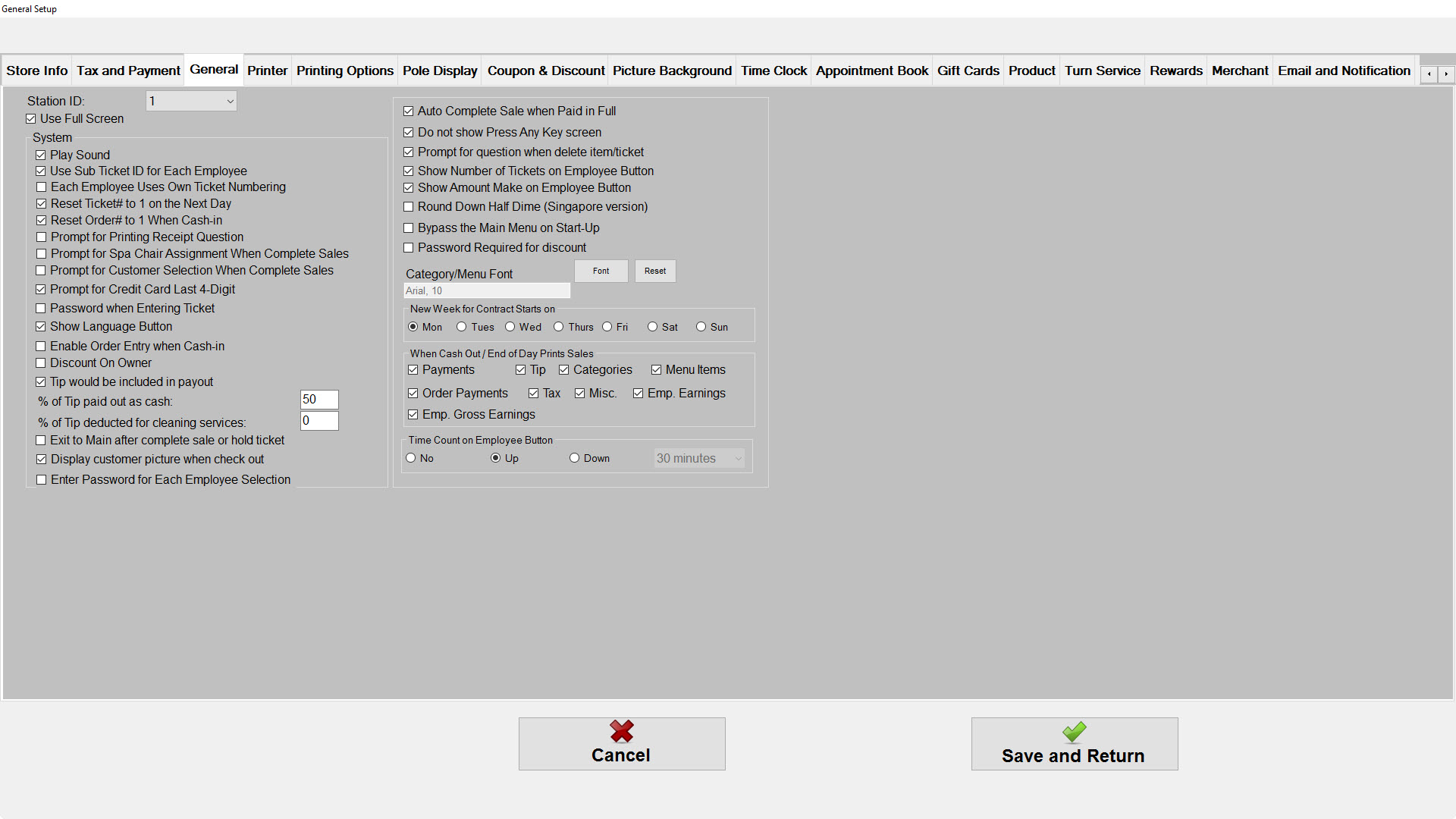This screenshot has width=1456, height=819.
Task: Click % of Tip paid as cash field
Action: [x=318, y=400]
